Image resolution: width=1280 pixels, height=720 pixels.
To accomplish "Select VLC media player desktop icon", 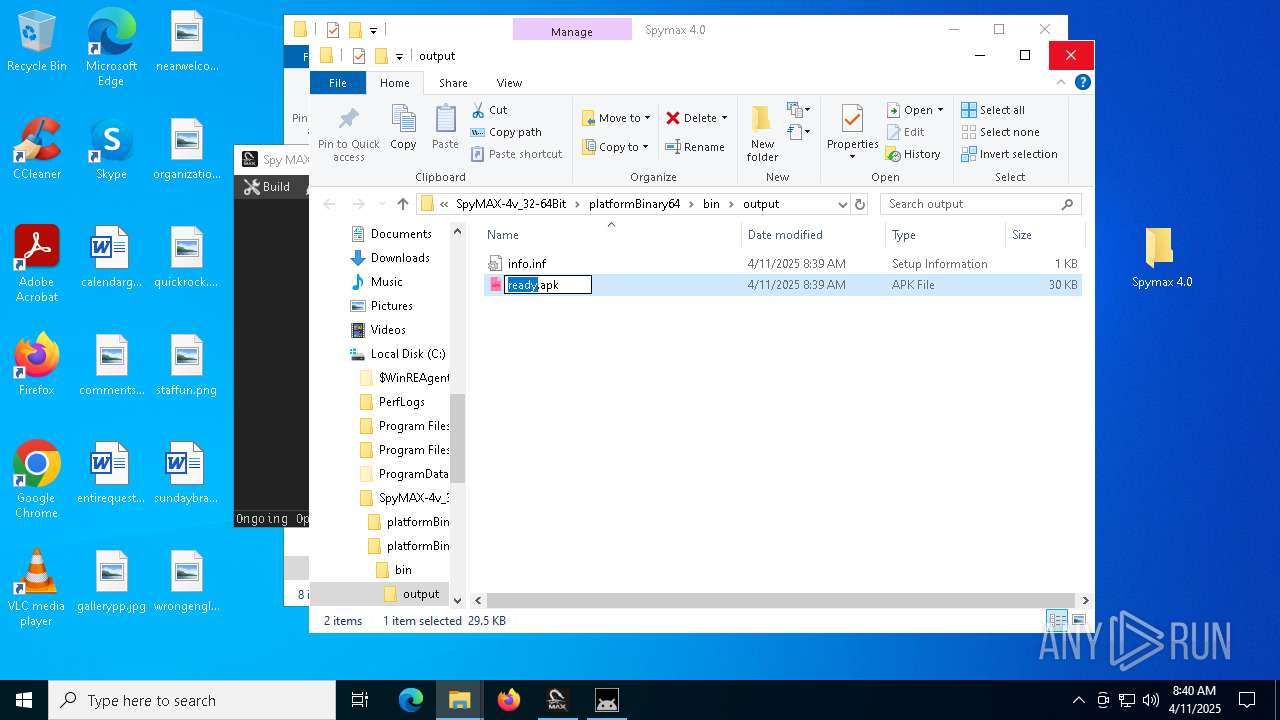I will tap(36, 588).
